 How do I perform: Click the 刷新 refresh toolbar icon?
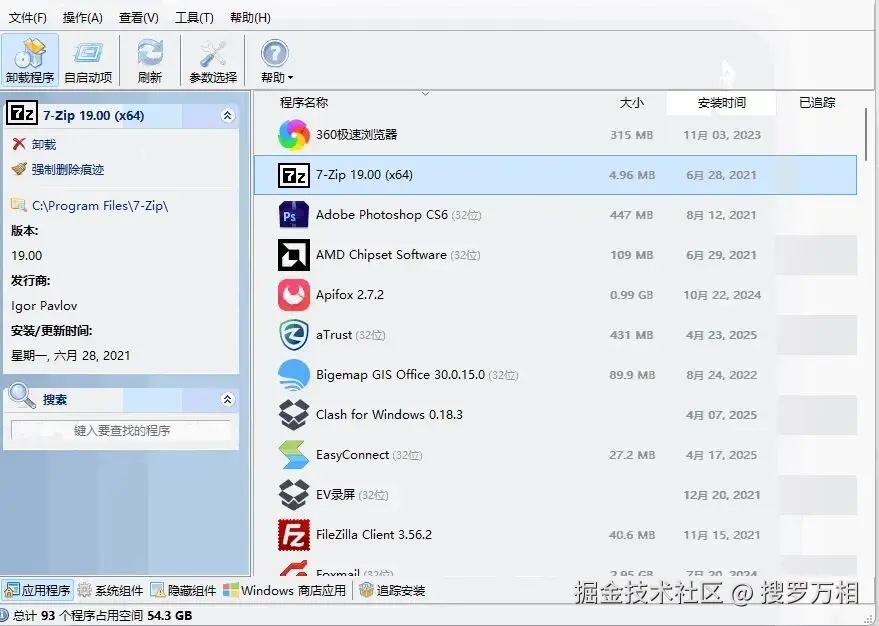pos(150,61)
